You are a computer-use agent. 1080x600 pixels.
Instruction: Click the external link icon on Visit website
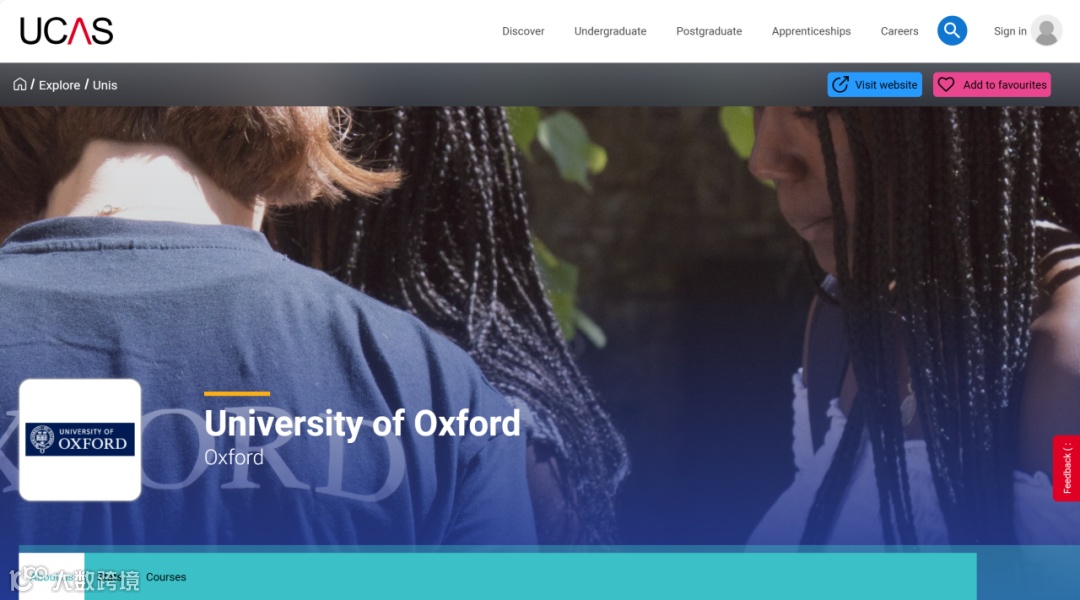[x=840, y=85]
